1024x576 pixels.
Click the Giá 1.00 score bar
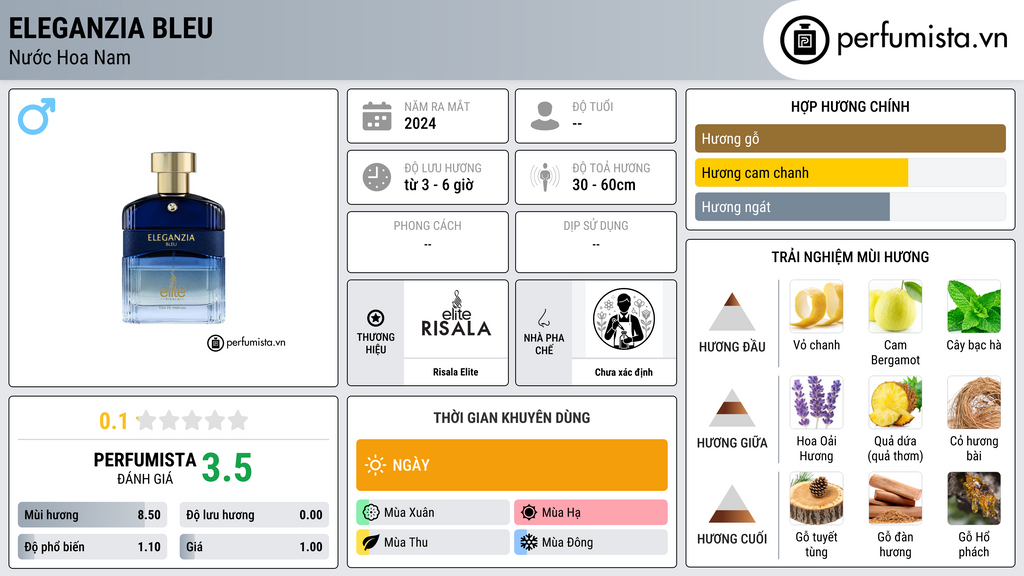pyautogui.click(x=254, y=547)
